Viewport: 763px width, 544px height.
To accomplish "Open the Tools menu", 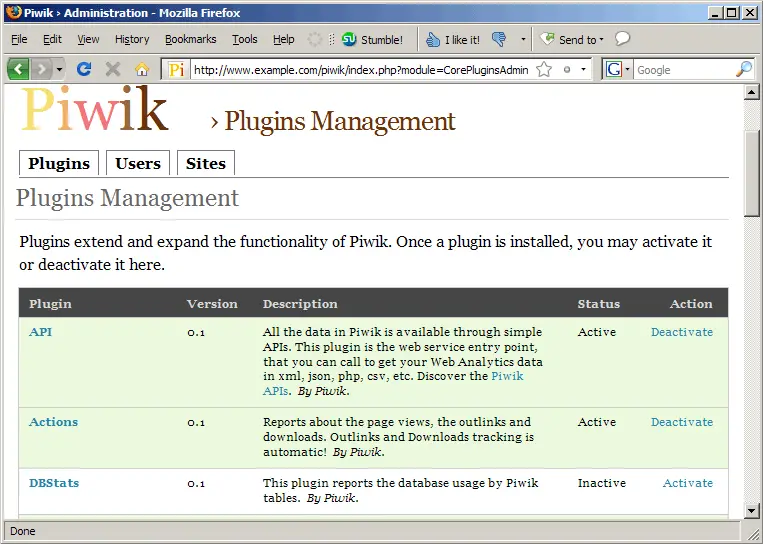I will pos(244,39).
